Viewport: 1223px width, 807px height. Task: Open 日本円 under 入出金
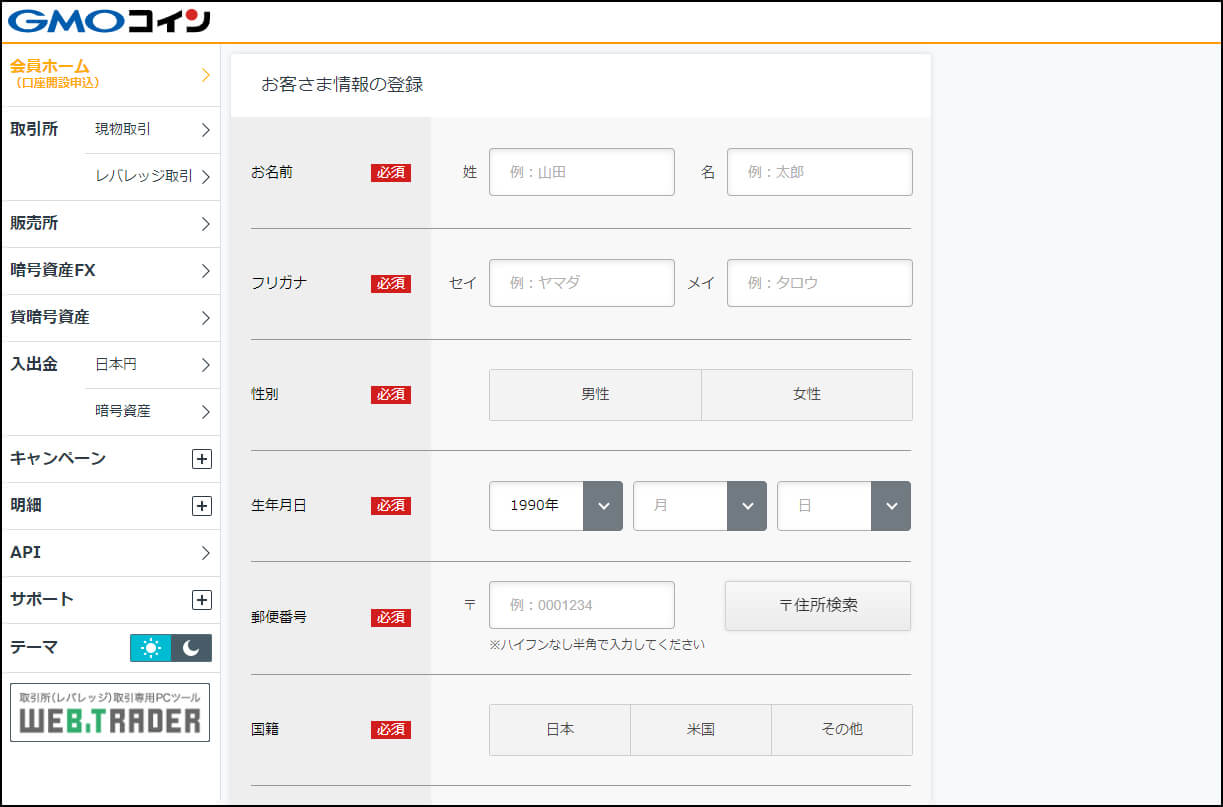152,365
